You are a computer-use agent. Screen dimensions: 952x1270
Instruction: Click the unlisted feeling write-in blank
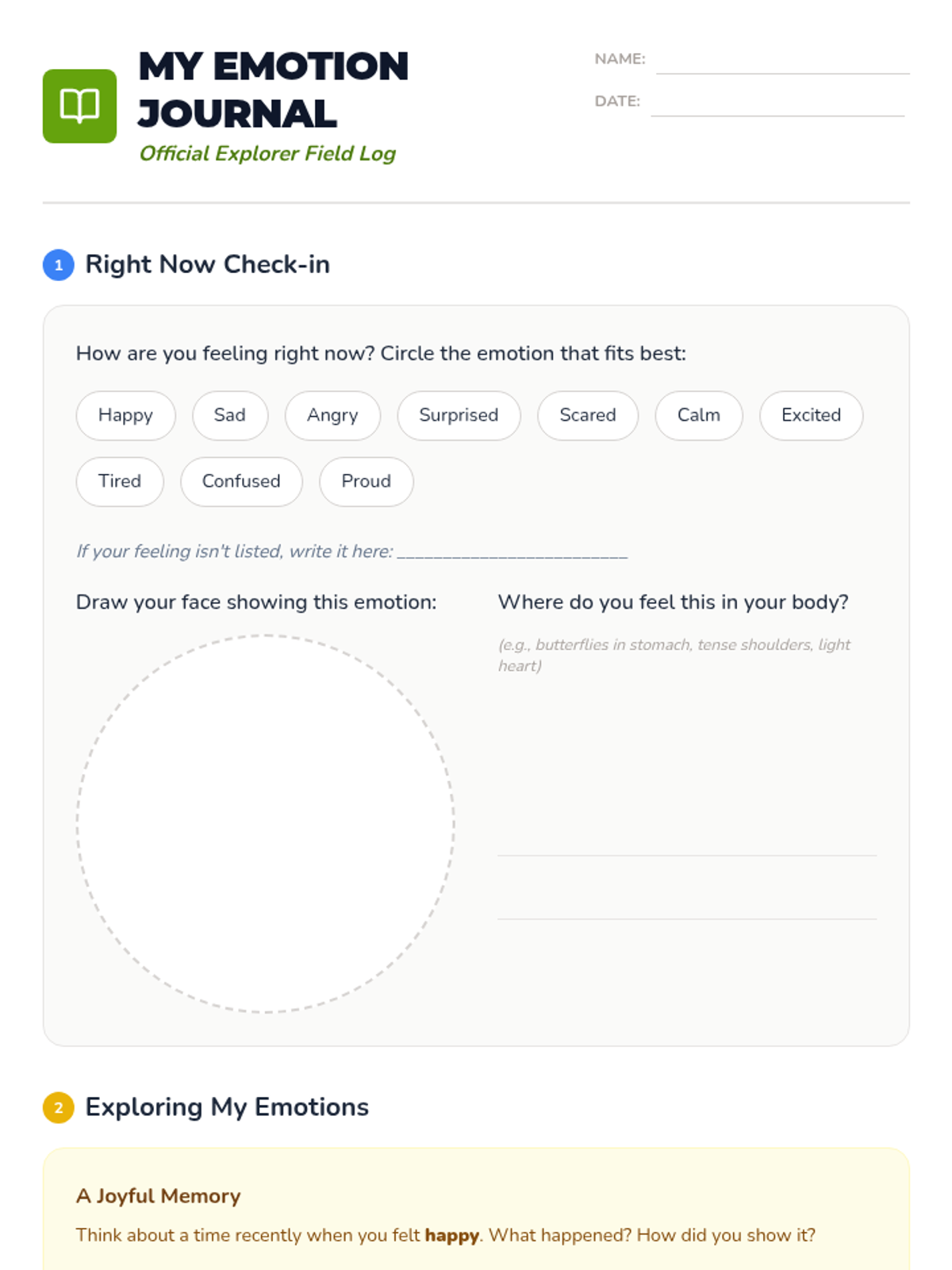click(512, 552)
